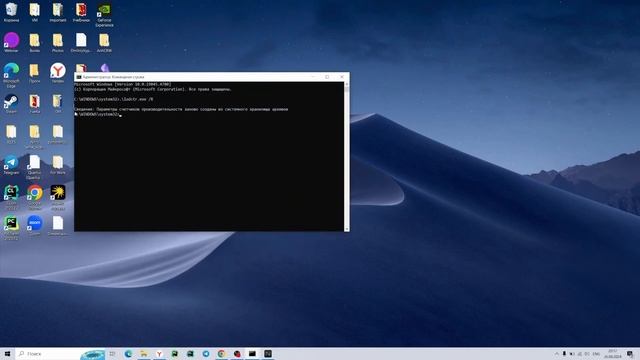Open the notification center icon
Screen dimensions: 640x360
click(630, 354)
